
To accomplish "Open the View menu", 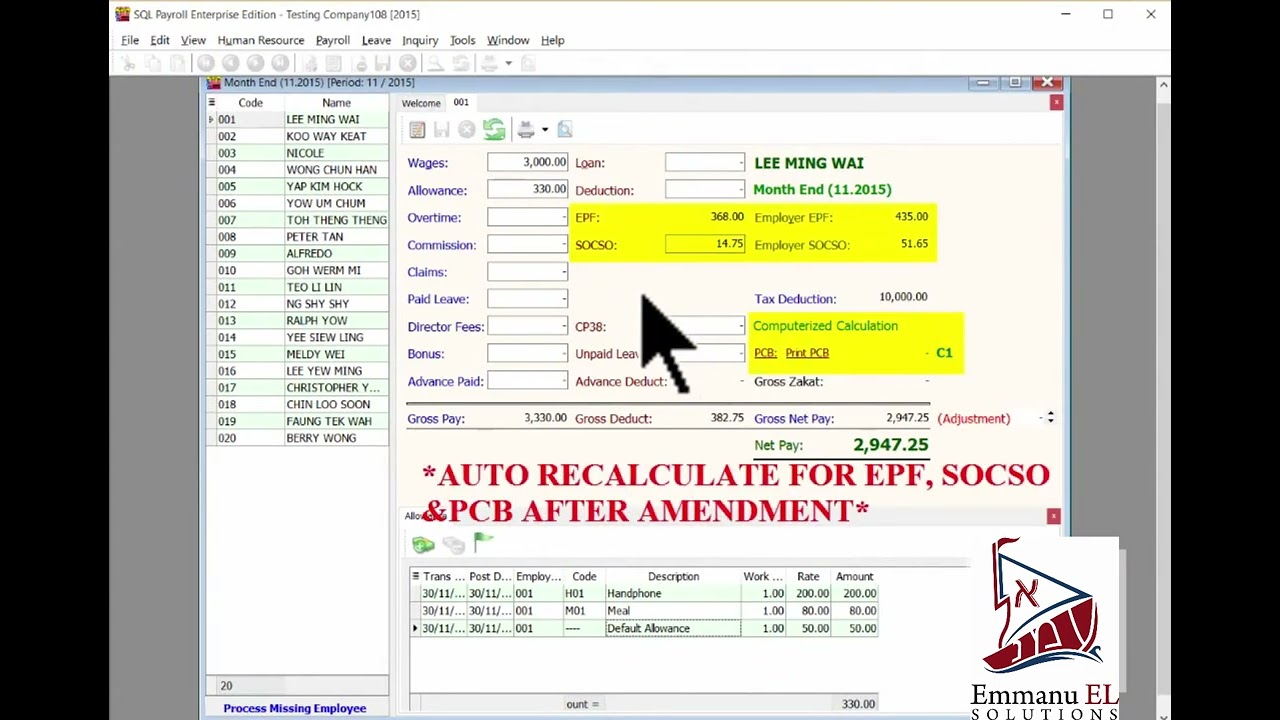I will pyautogui.click(x=193, y=40).
